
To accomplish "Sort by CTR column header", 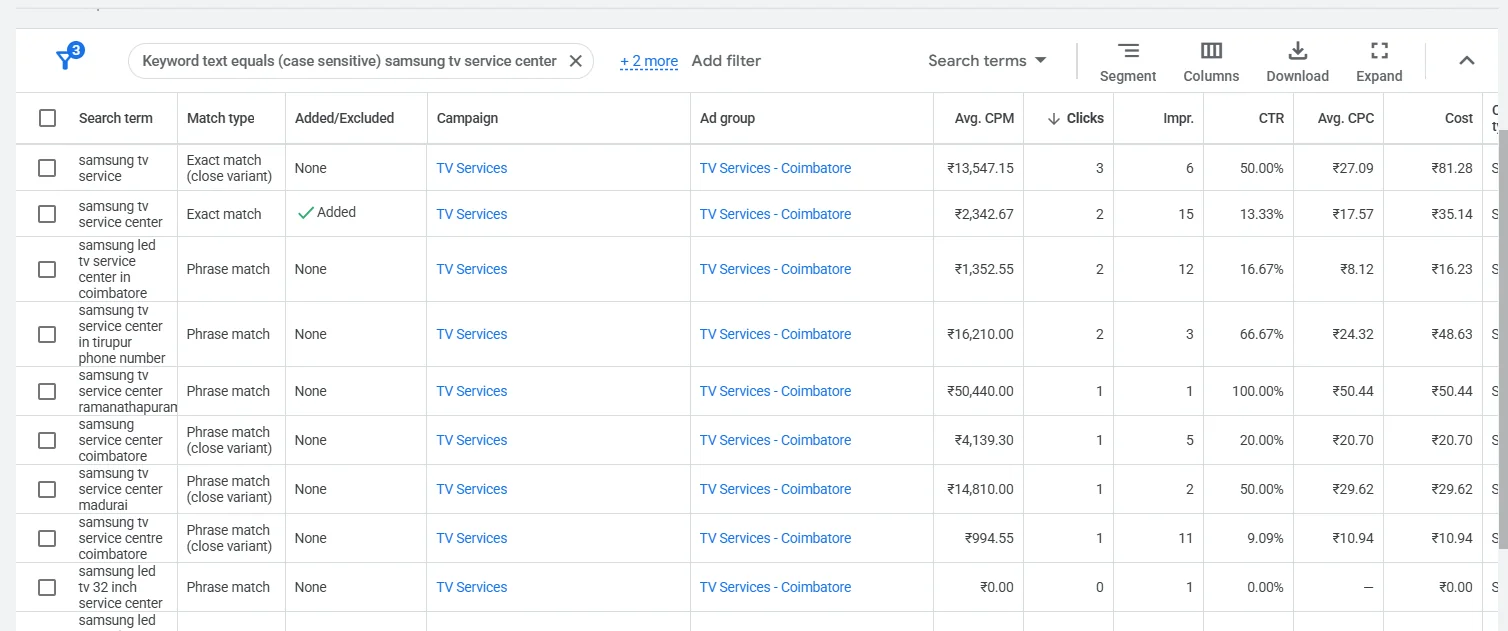I will coord(1271,118).
